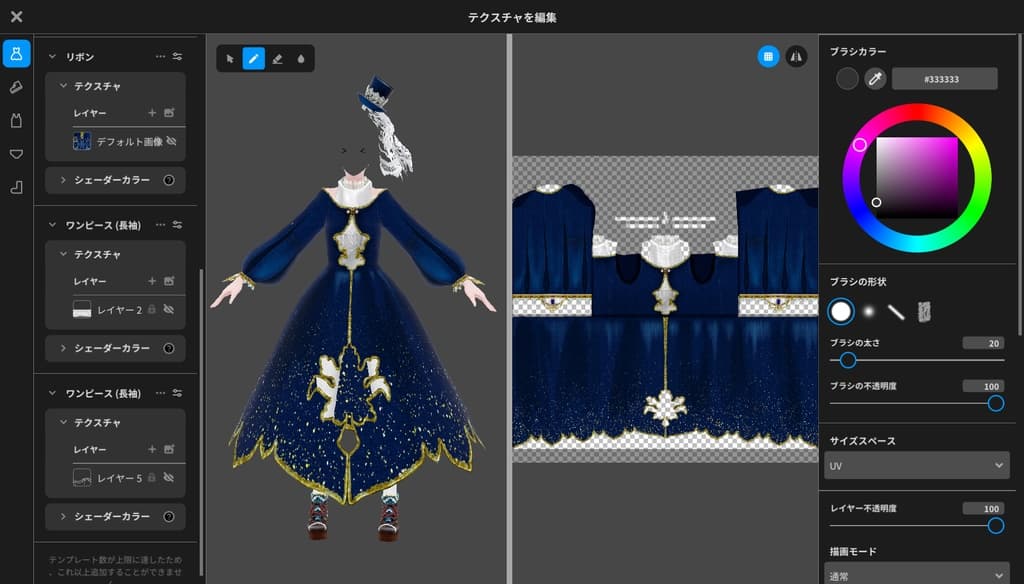Select the cursor selection tool

coord(230,59)
